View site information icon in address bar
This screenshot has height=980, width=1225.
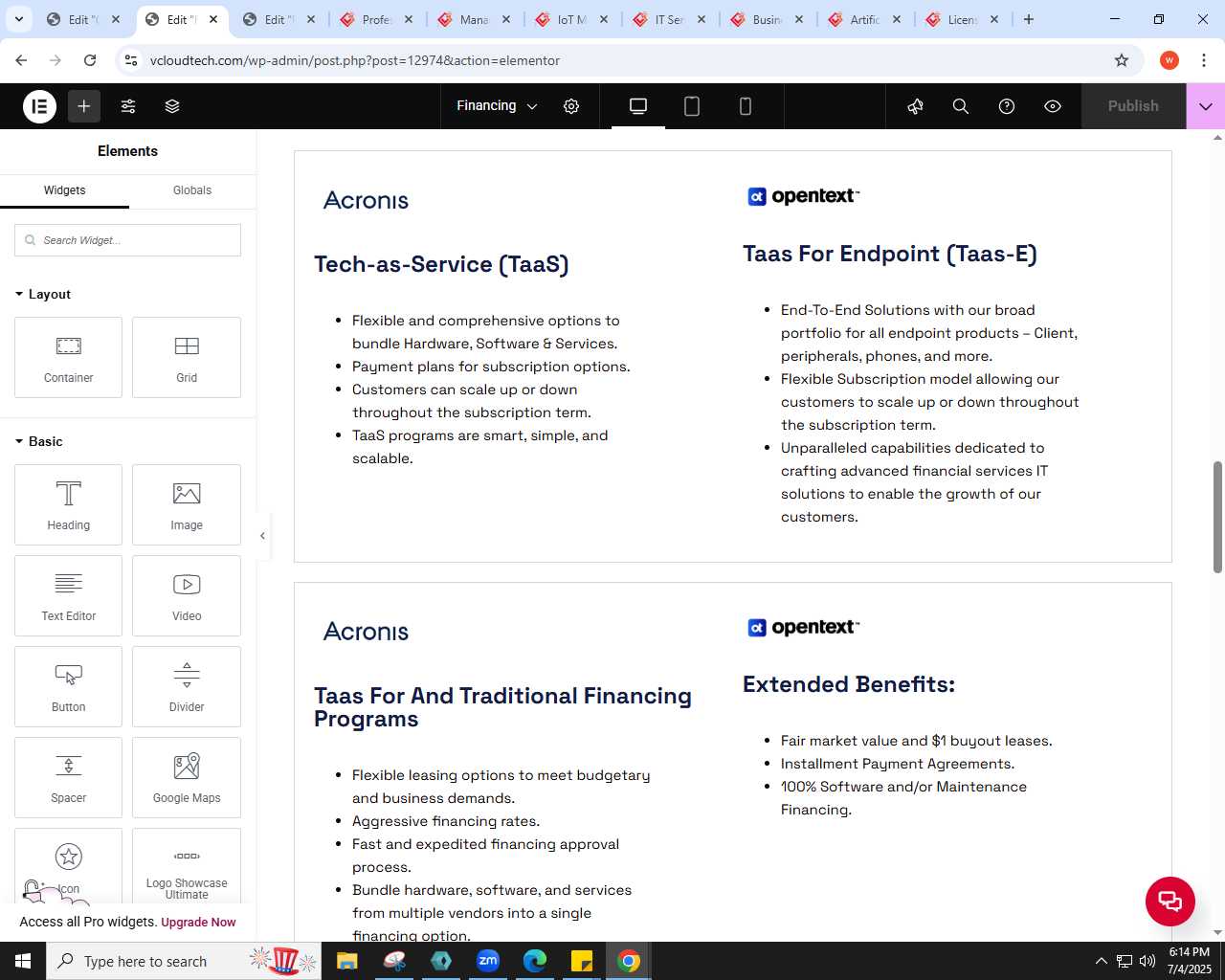[x=131, y=60]
